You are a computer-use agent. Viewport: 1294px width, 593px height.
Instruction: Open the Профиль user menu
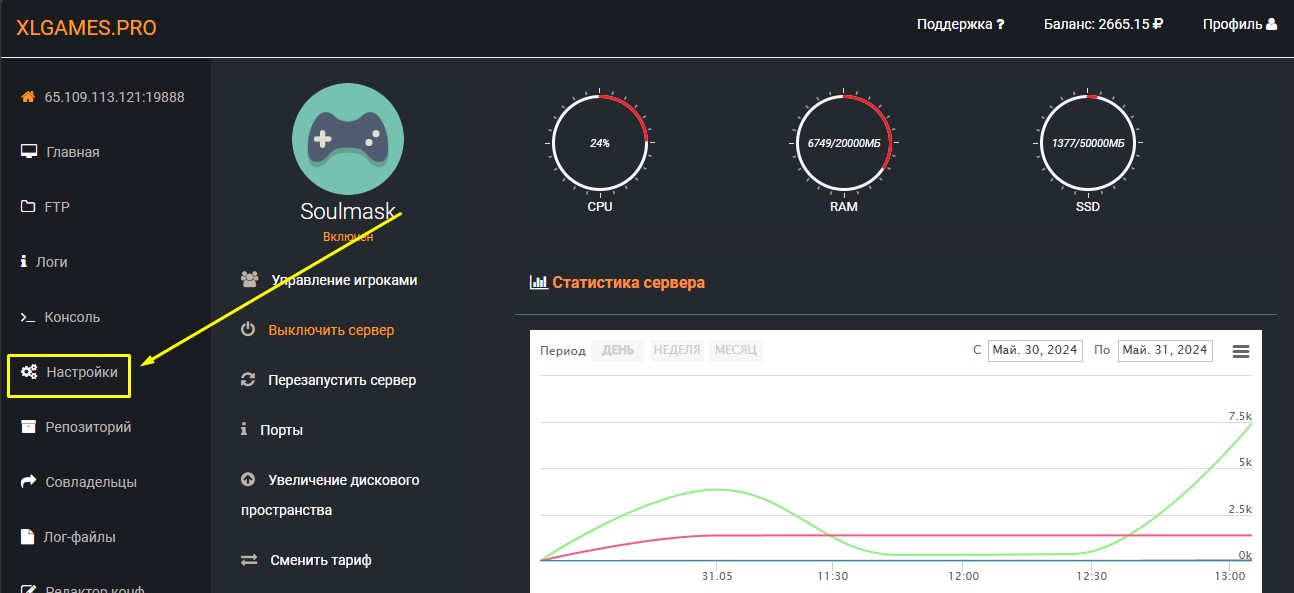click(x=1239, y=25)
